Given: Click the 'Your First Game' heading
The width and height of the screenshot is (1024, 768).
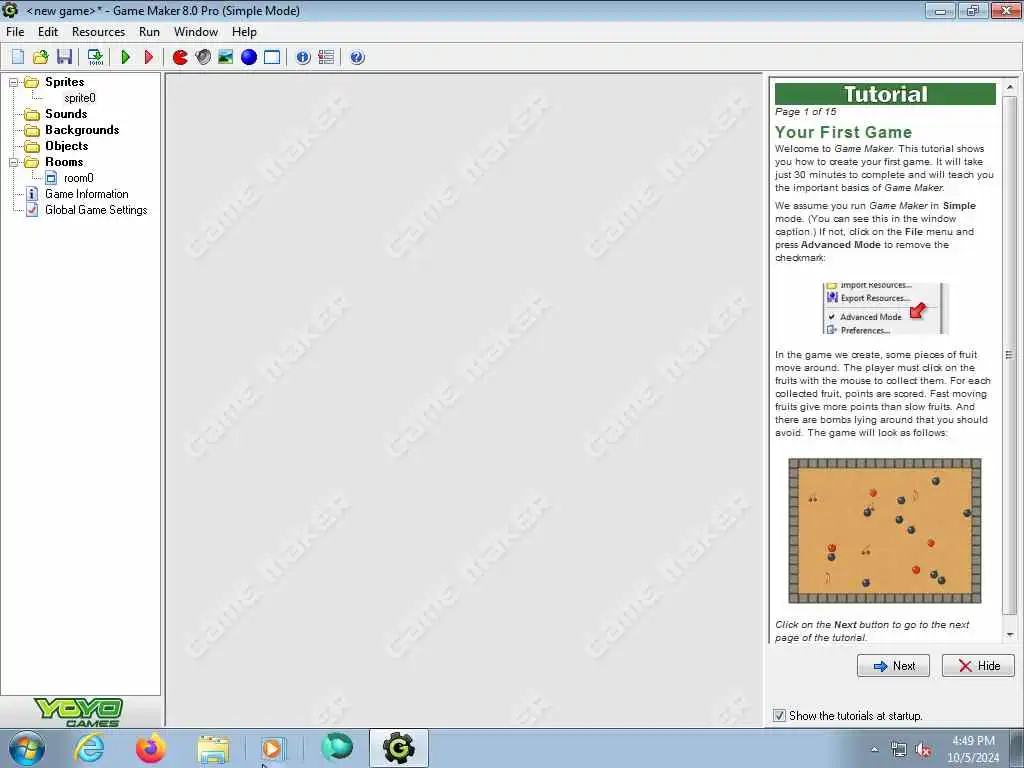Looking at the screenshot, I should click(843, 132).
